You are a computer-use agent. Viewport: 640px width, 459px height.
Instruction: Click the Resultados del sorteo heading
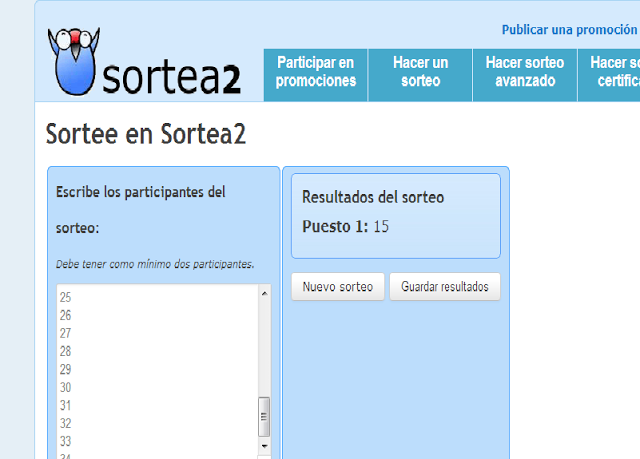pos(373,197)
